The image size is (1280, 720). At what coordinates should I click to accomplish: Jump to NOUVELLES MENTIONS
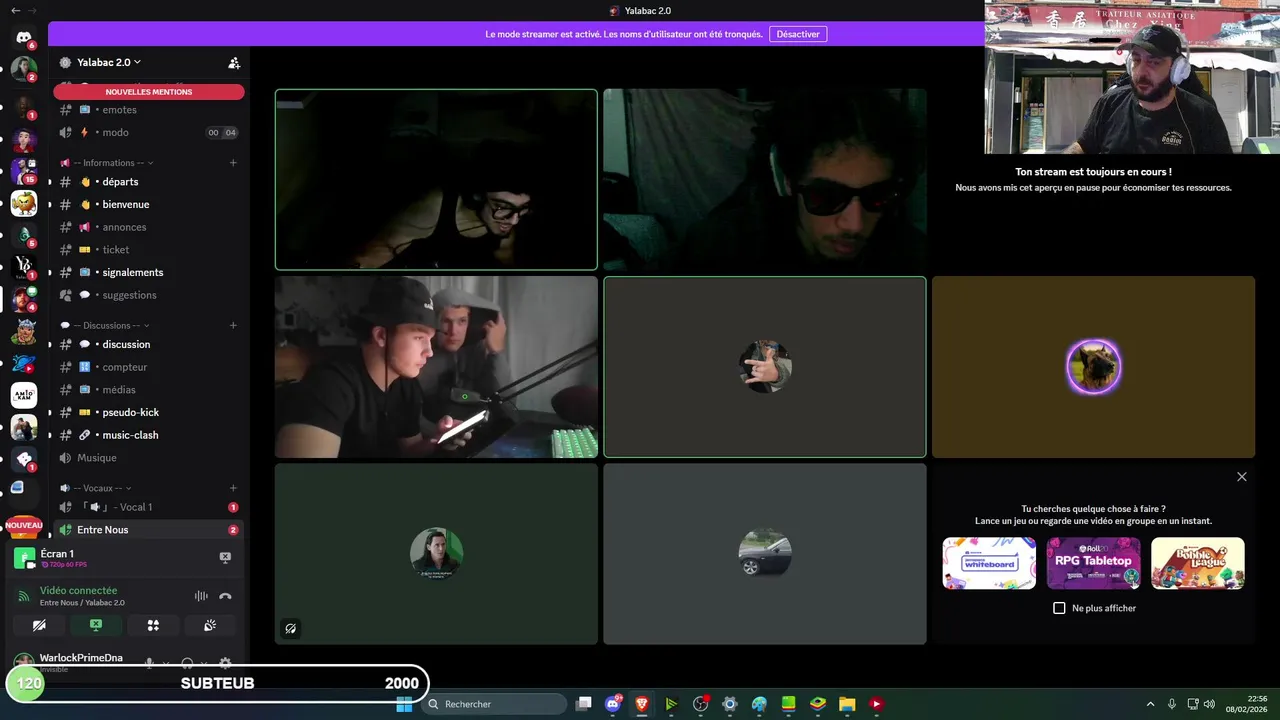pyautogui.click(x=149, y=92)
